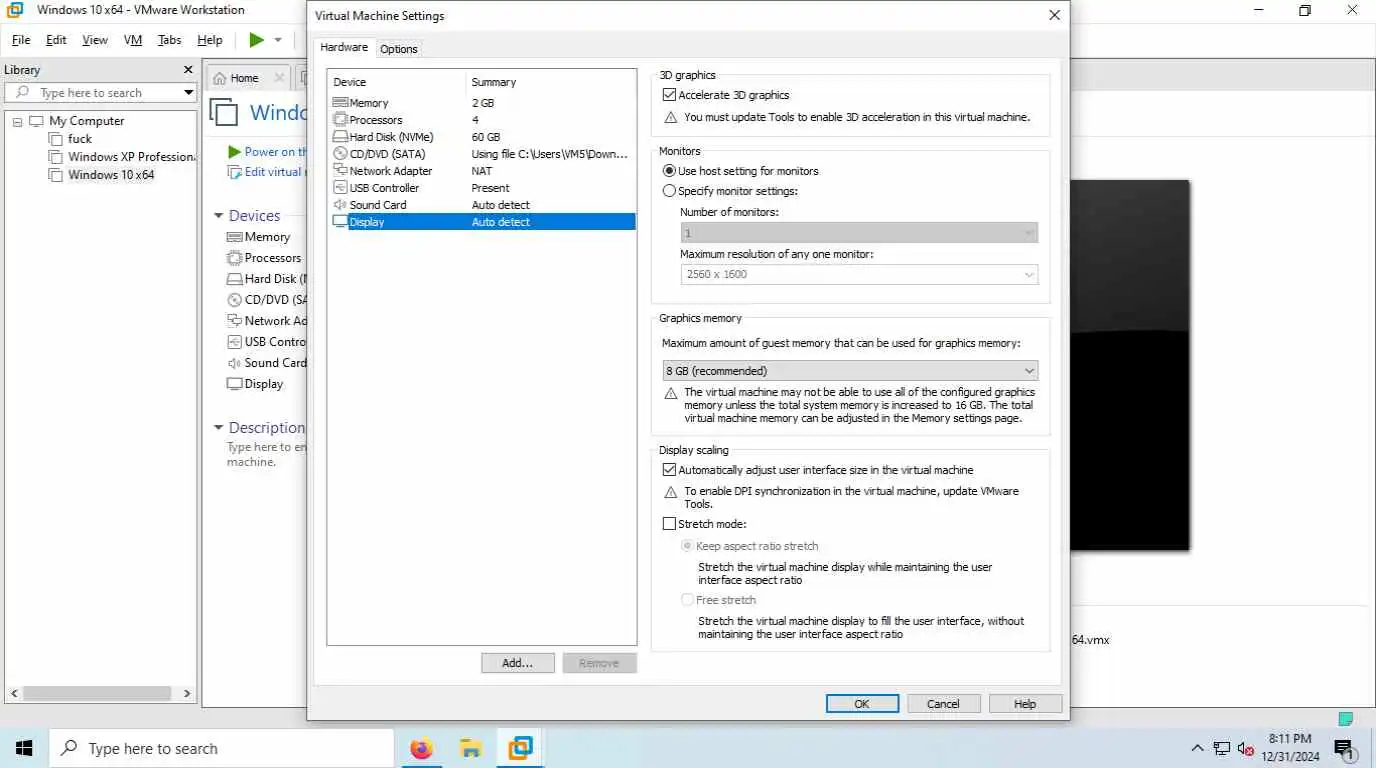Click USB Controller icon in main window Devices

[235, 342]
